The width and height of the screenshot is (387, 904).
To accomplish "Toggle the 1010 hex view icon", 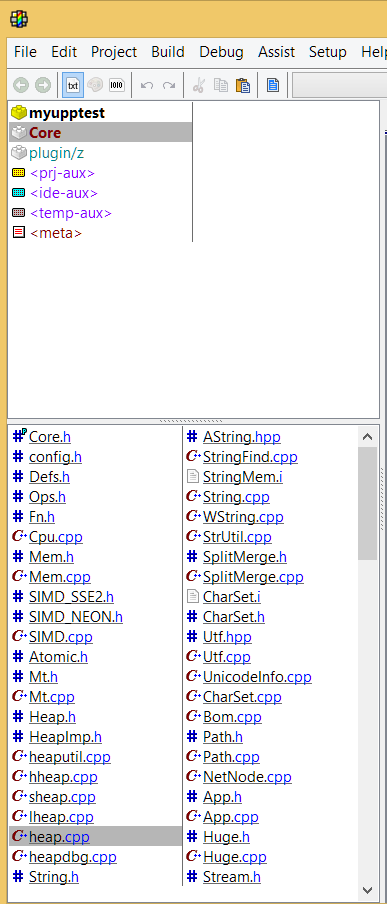I will pyautogui.click(x=117, y=85).
